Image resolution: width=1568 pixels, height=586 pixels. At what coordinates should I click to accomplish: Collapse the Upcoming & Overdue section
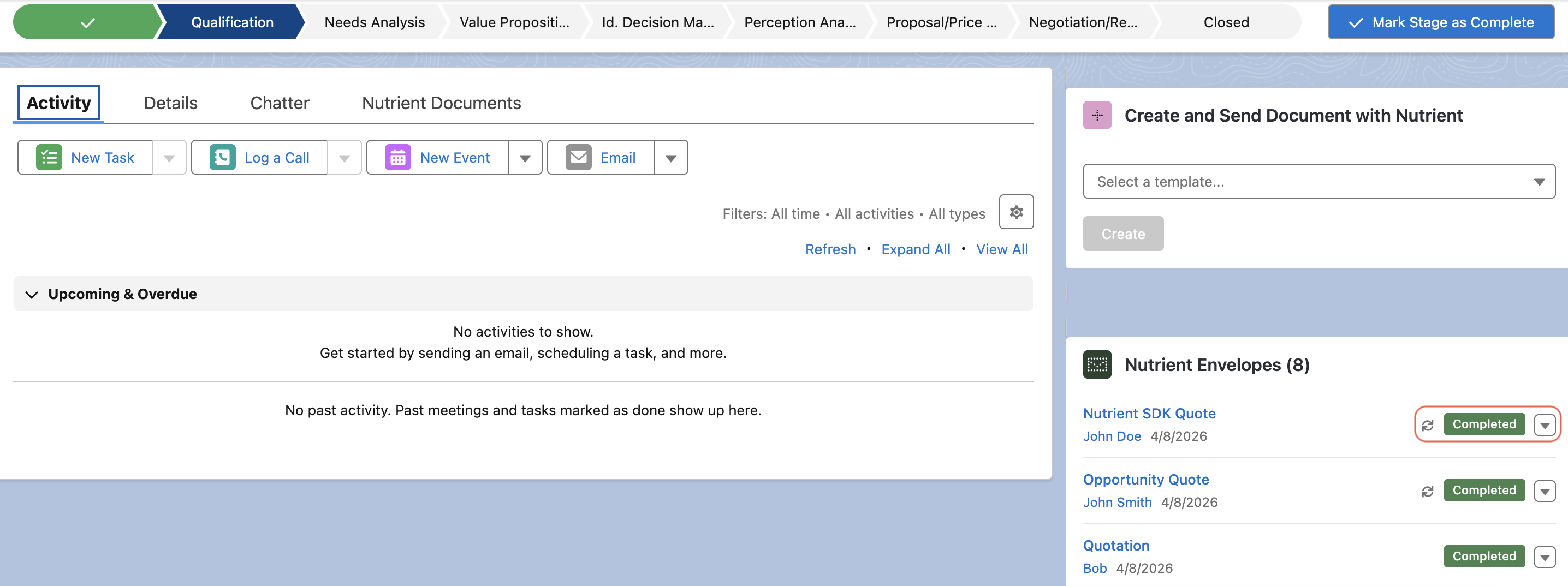pyautogui.click(x=32, y=294)
